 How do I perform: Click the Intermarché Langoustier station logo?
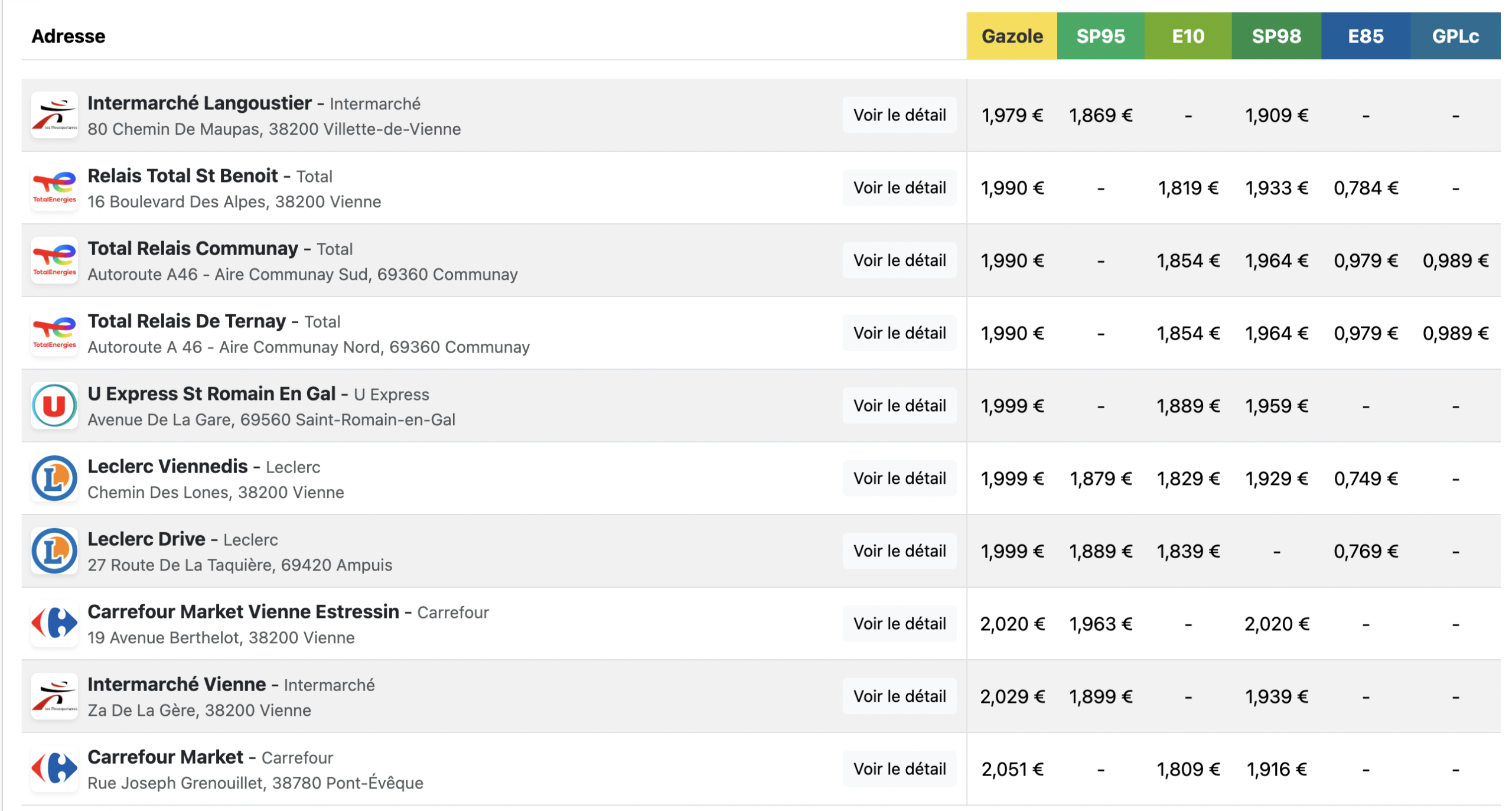[54, 115]
